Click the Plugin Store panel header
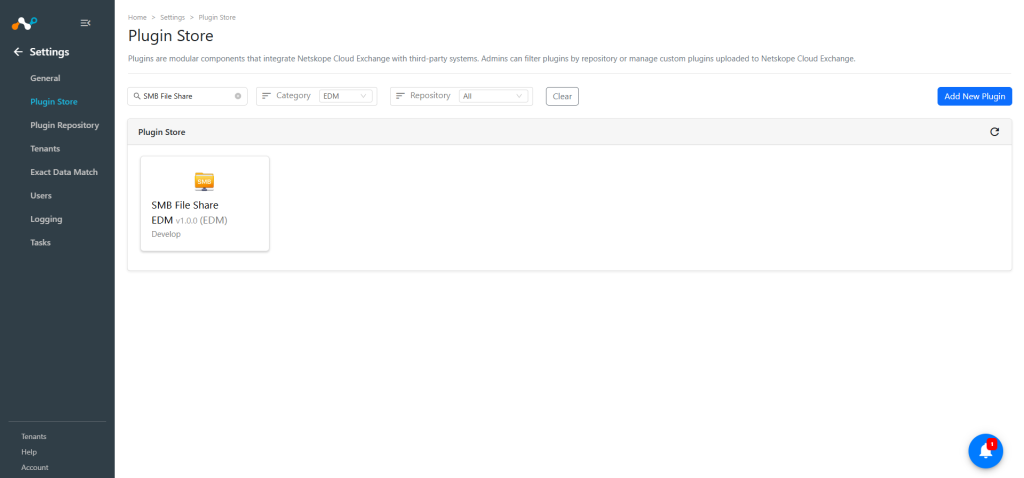 [x=569, y=132]
